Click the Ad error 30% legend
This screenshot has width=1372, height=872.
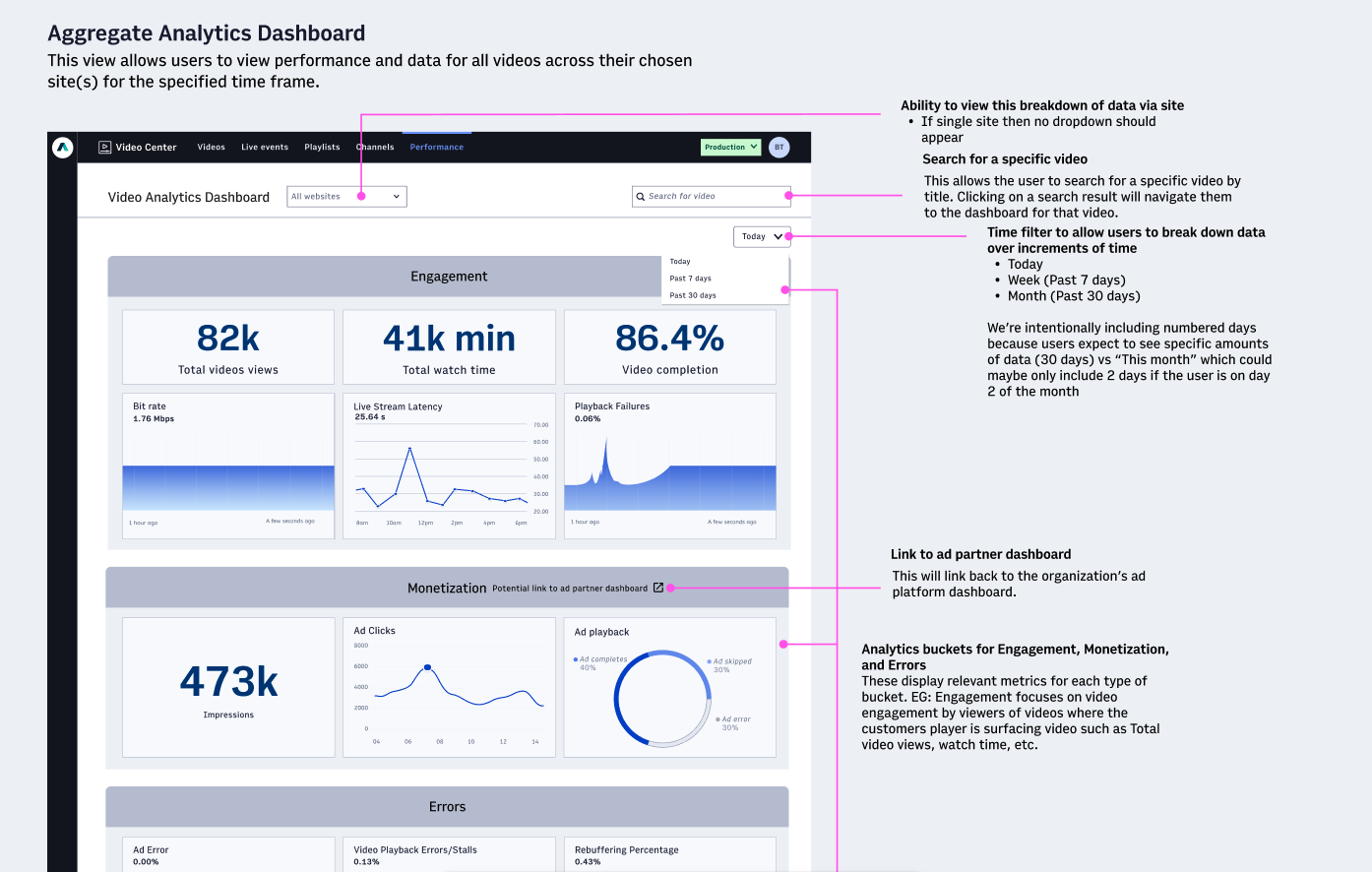coord(733,723)
